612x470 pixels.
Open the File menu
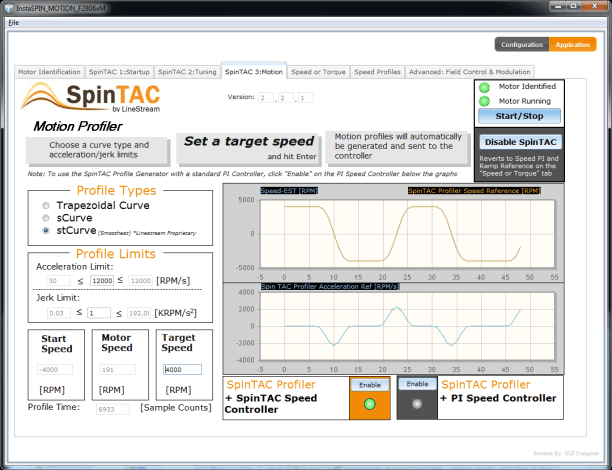pyautogui.click(x=13, y=22)
